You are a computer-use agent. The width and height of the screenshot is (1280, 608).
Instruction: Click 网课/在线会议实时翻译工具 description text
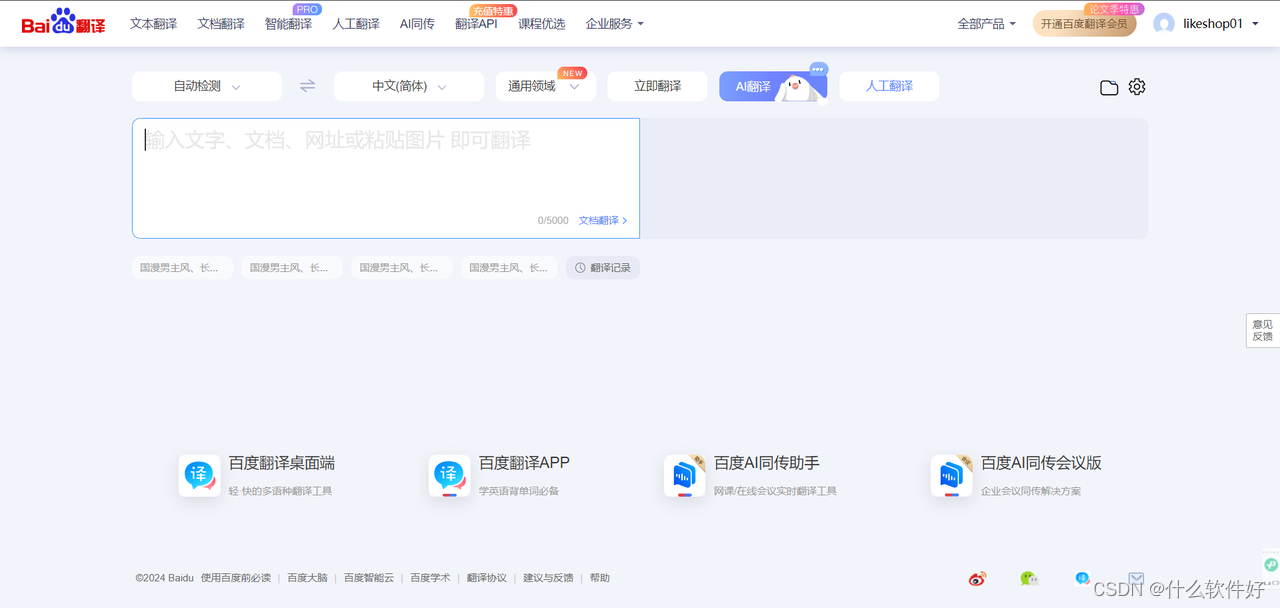(x=775, y=491)
